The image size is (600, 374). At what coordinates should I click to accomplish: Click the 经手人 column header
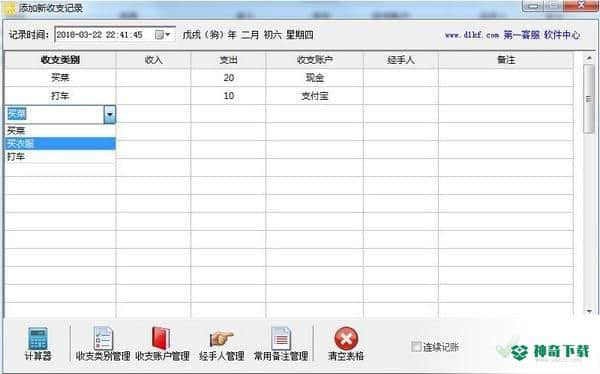coord(401,60)
